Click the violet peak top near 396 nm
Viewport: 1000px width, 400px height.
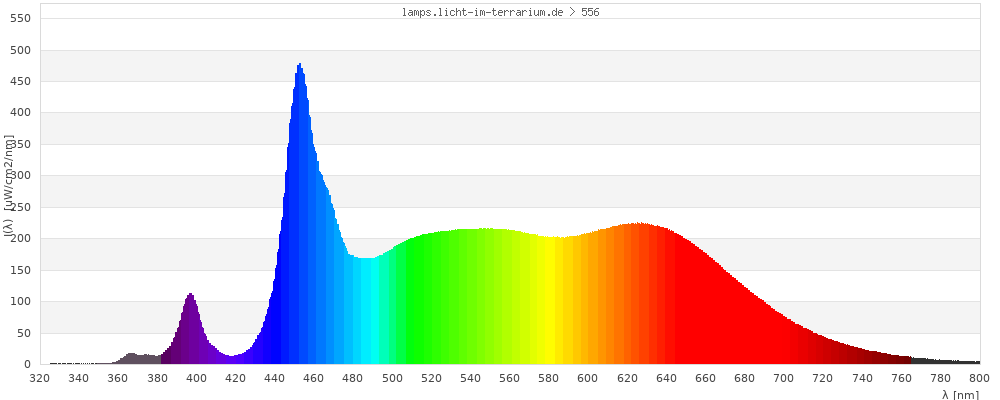point(190,297)
